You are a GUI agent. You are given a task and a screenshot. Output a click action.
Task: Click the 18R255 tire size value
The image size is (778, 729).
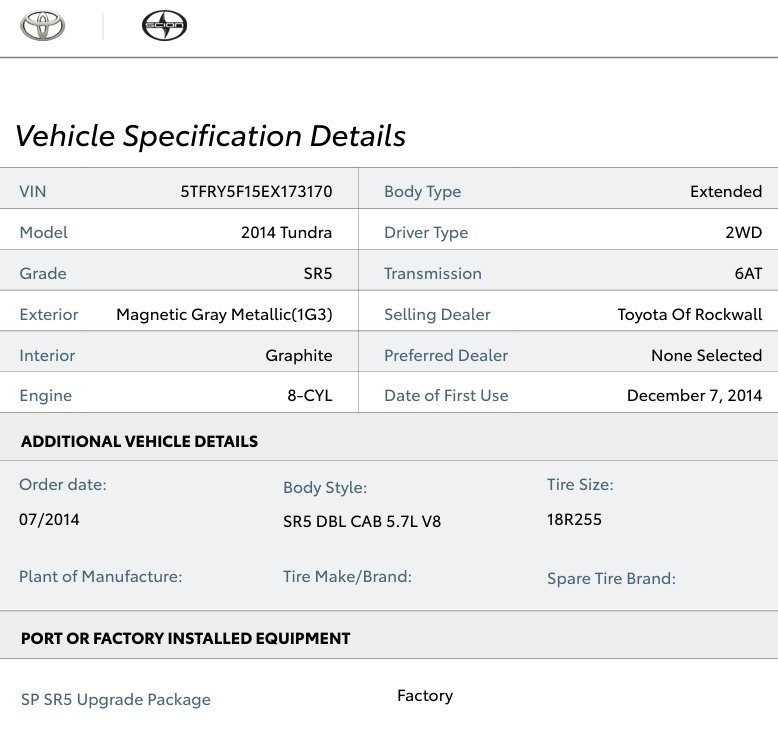tap(574, 520)
